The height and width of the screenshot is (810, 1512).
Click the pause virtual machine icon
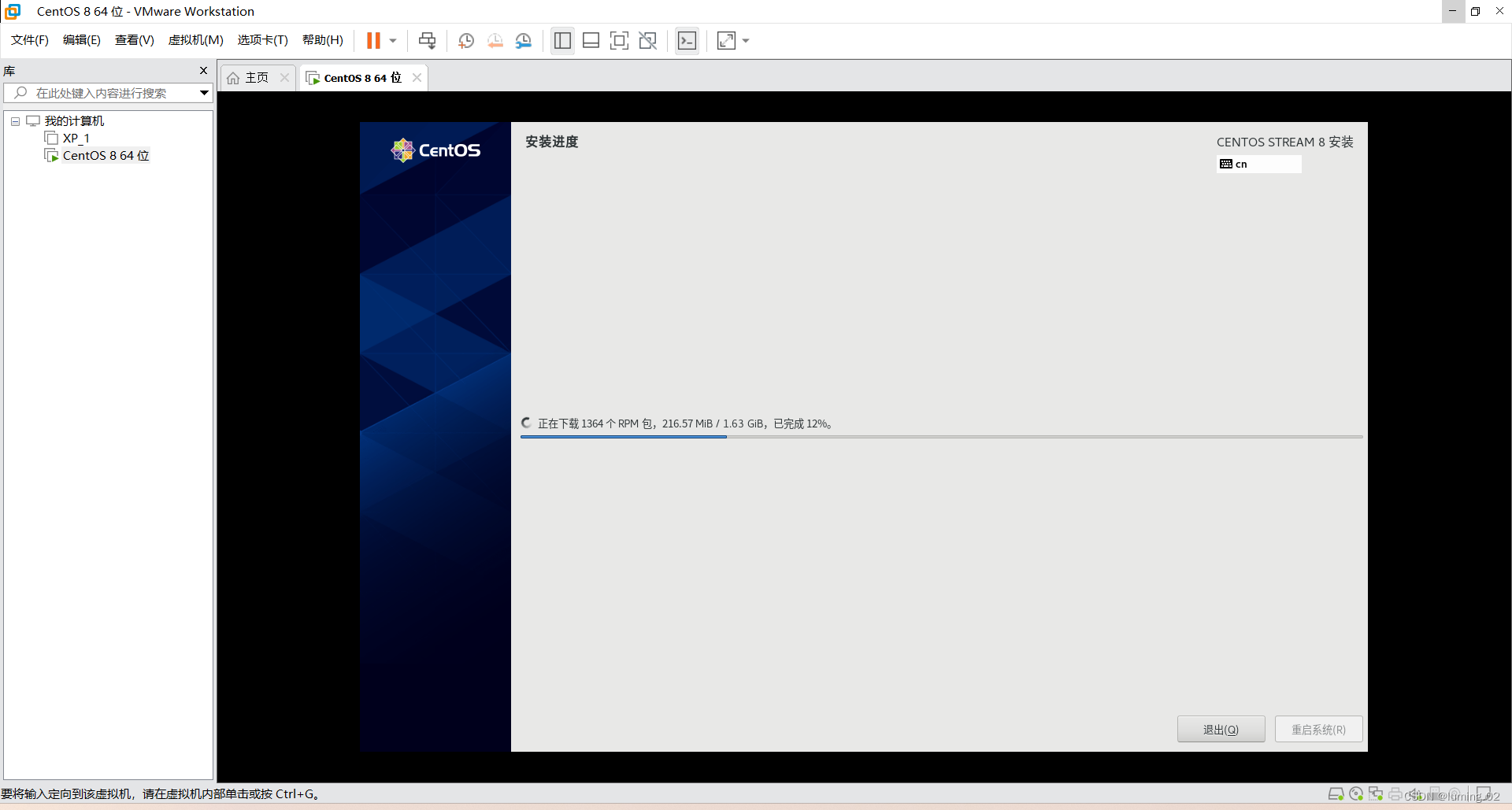click(x=373, y=40)
